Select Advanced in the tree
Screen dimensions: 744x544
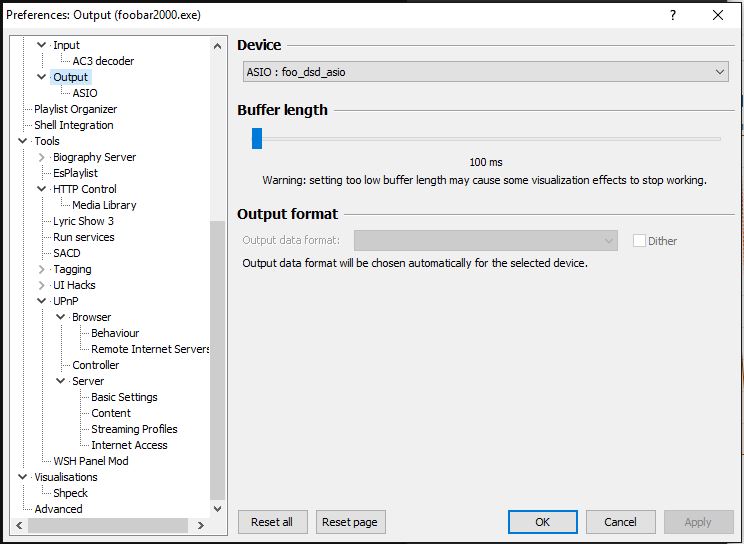(x=58, y=509)
